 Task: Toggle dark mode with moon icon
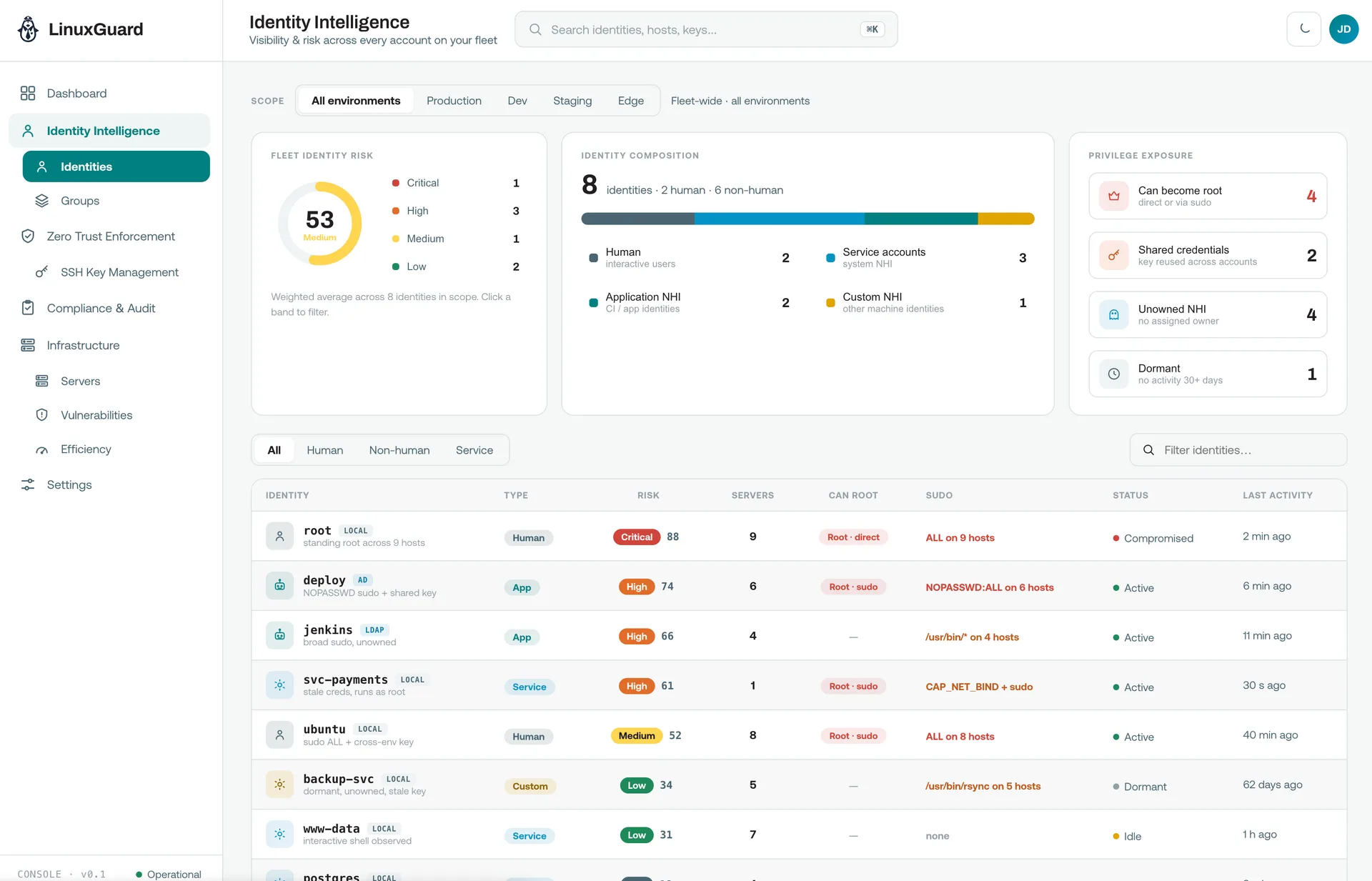(x=1304, y=29)
